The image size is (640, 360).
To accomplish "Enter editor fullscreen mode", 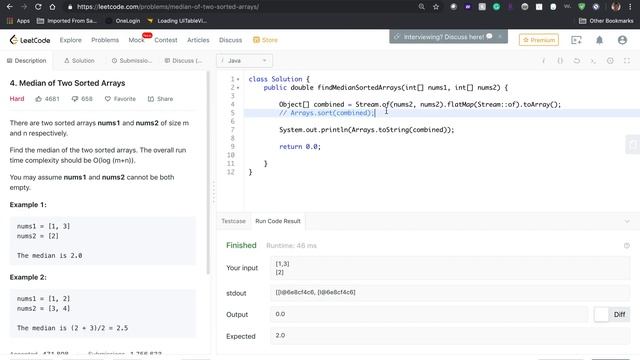I will [627, 60].
